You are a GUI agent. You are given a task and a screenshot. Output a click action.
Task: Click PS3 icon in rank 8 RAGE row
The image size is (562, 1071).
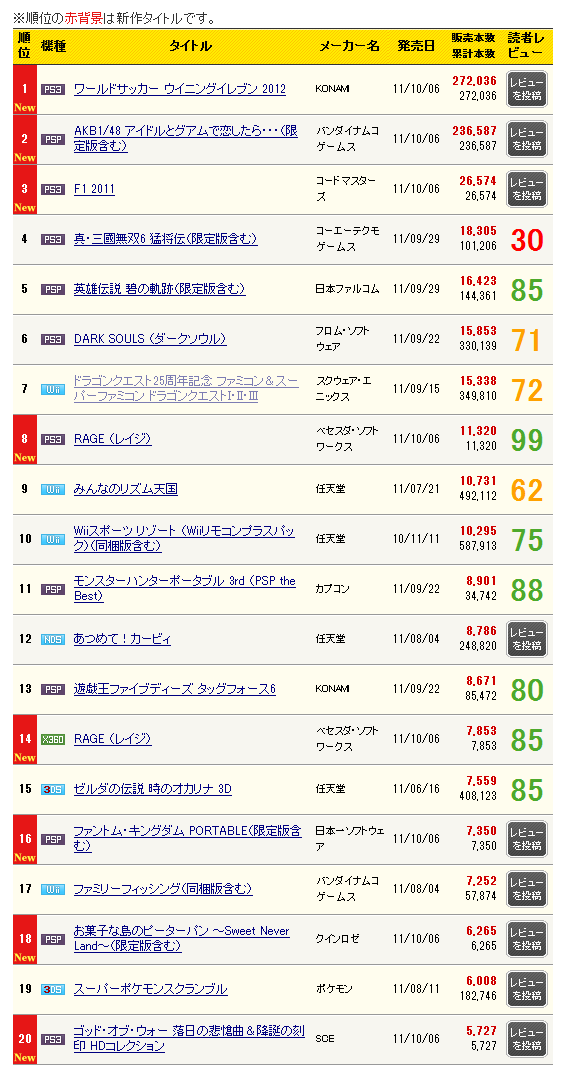pos(53,439)
